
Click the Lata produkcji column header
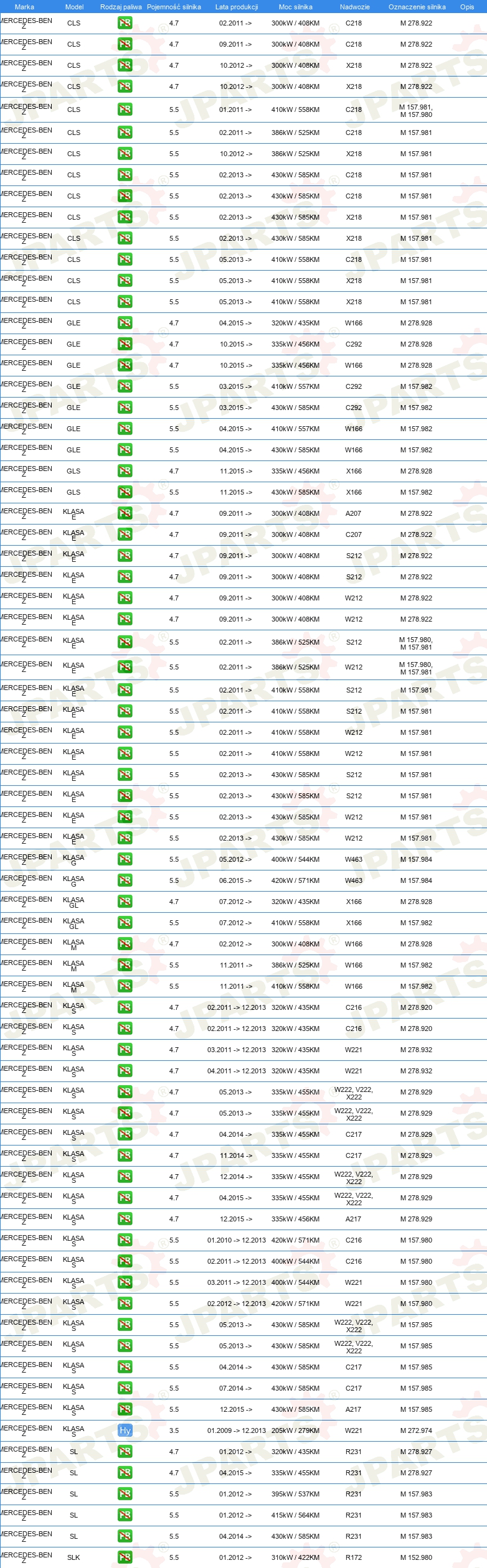[237, 7]
